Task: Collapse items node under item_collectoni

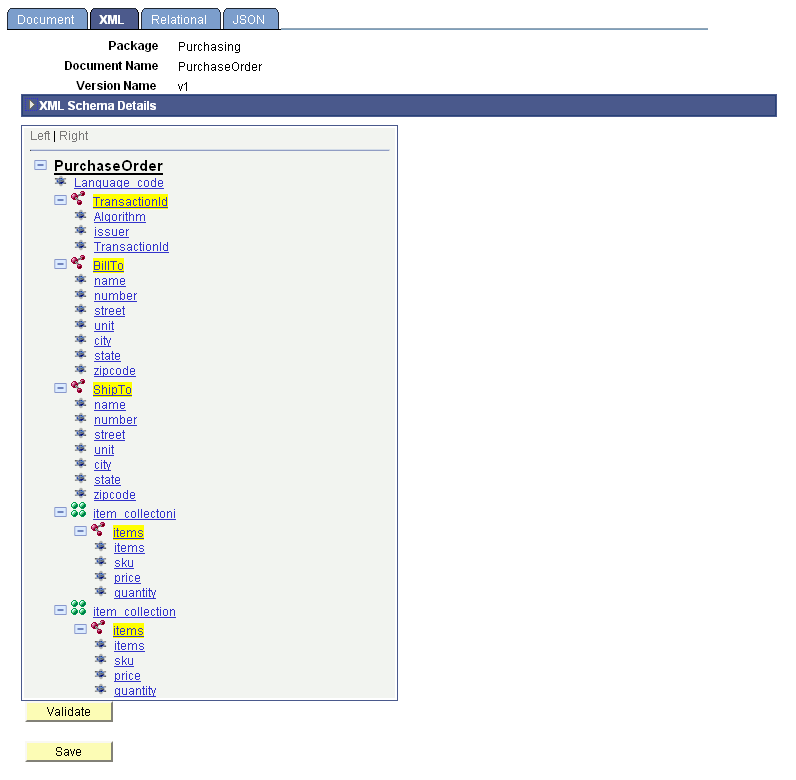Action: pyautogui.click(x=80, y=531)
